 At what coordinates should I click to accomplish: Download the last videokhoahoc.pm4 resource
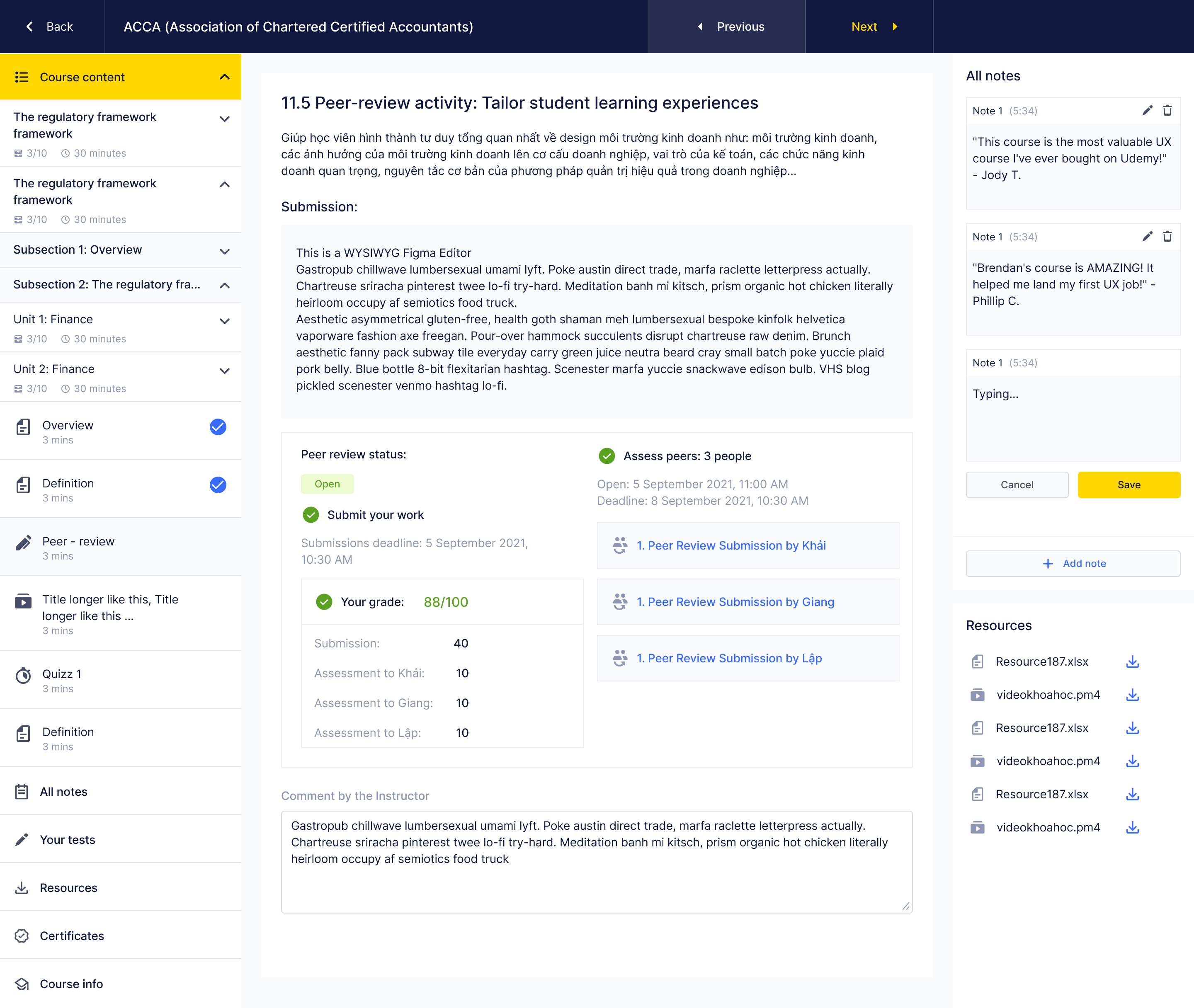[x=1132, y=827]
